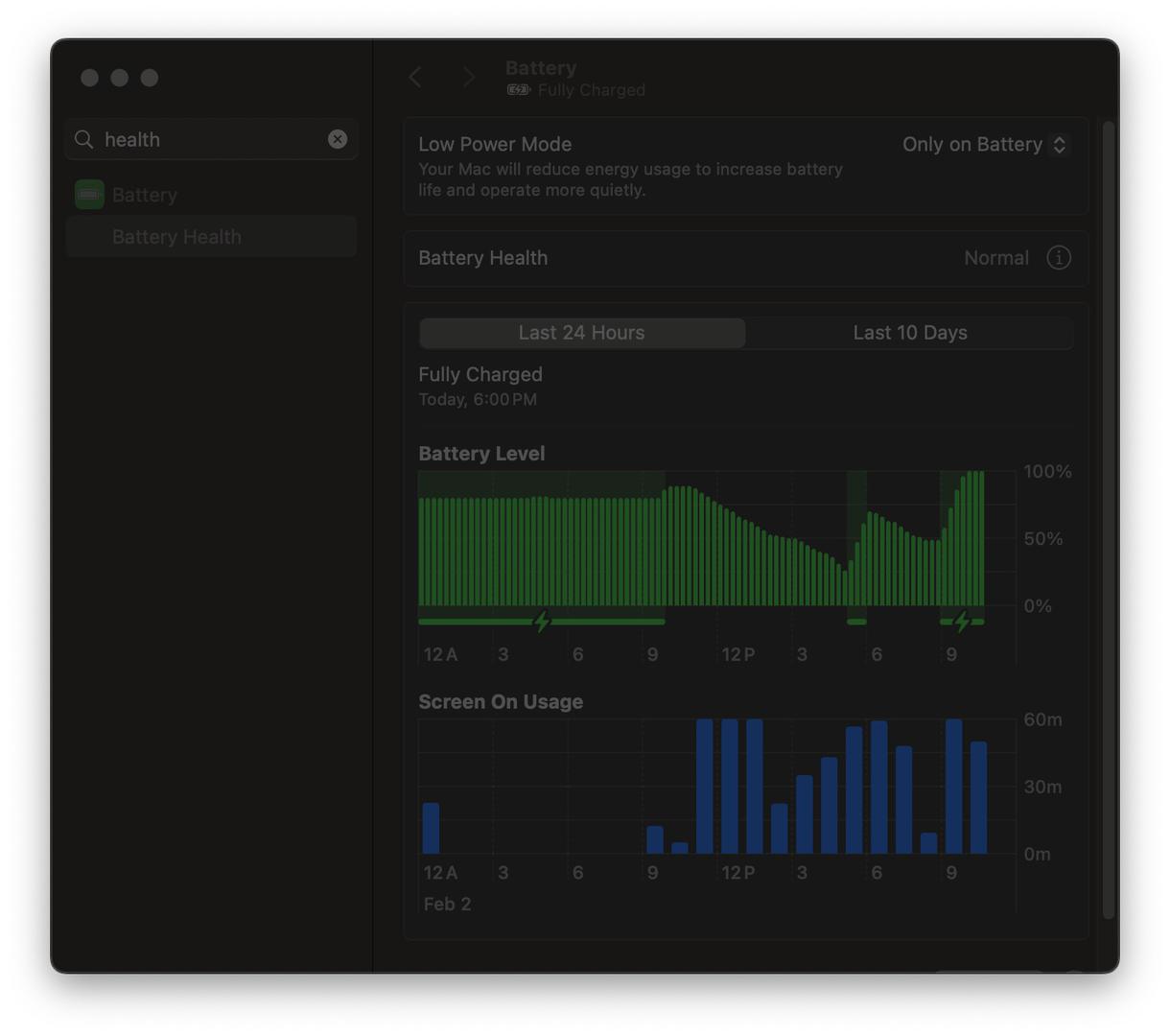Go back with the left chevron

click(415, 78)
